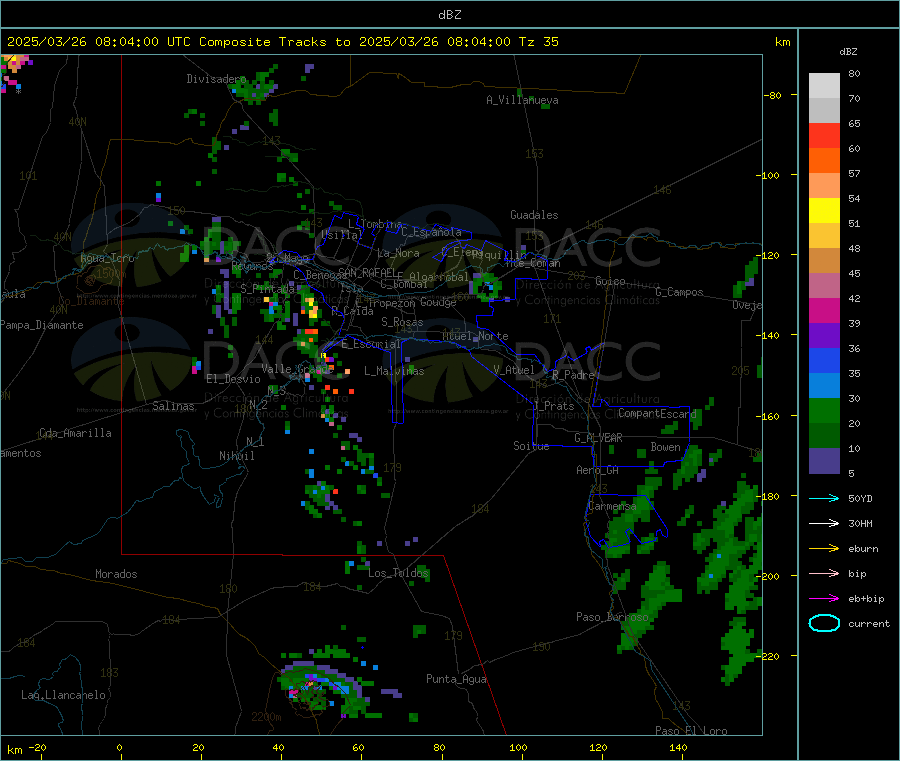This screenshot has height=761, width=900.
Task: Click the La_Nora map label
Action: point(398,253)
